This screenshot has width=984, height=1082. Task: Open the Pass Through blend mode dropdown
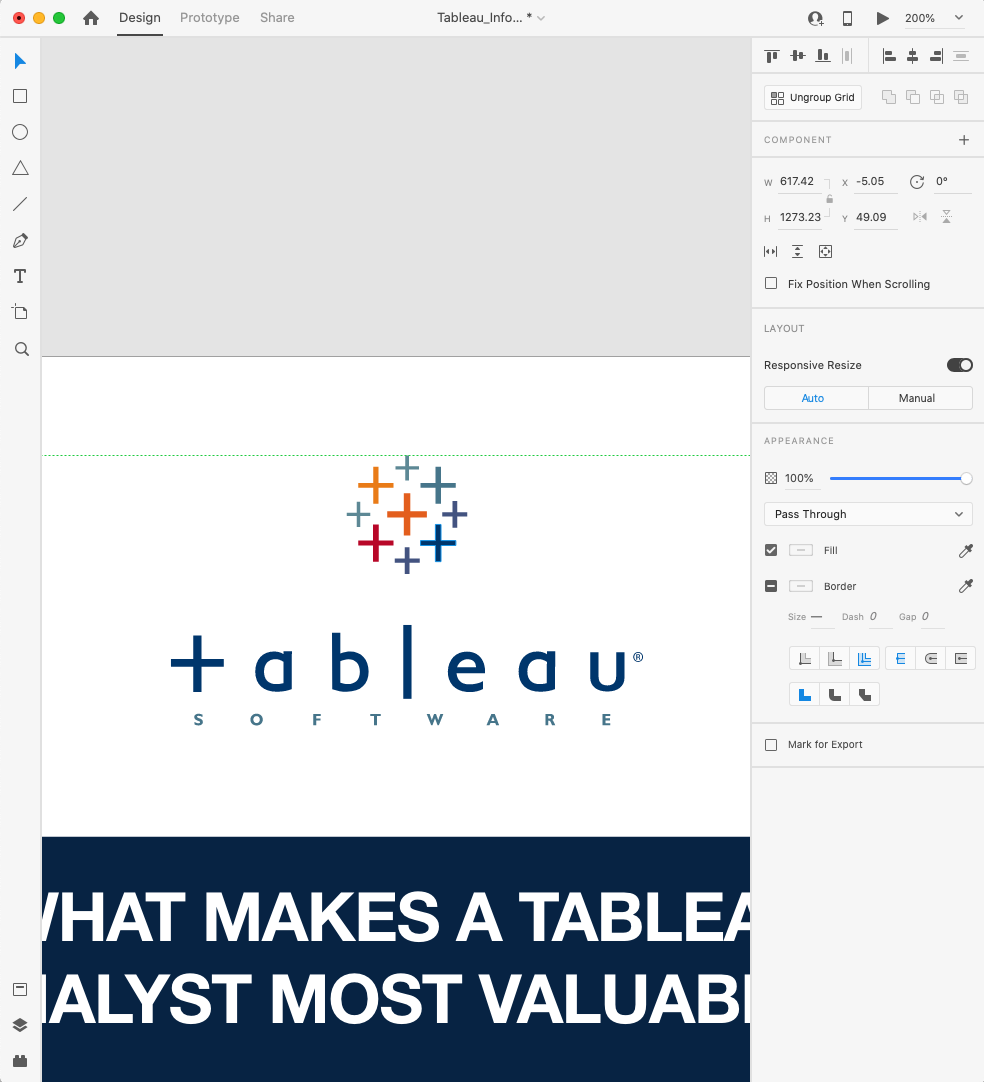pos(868,514)
